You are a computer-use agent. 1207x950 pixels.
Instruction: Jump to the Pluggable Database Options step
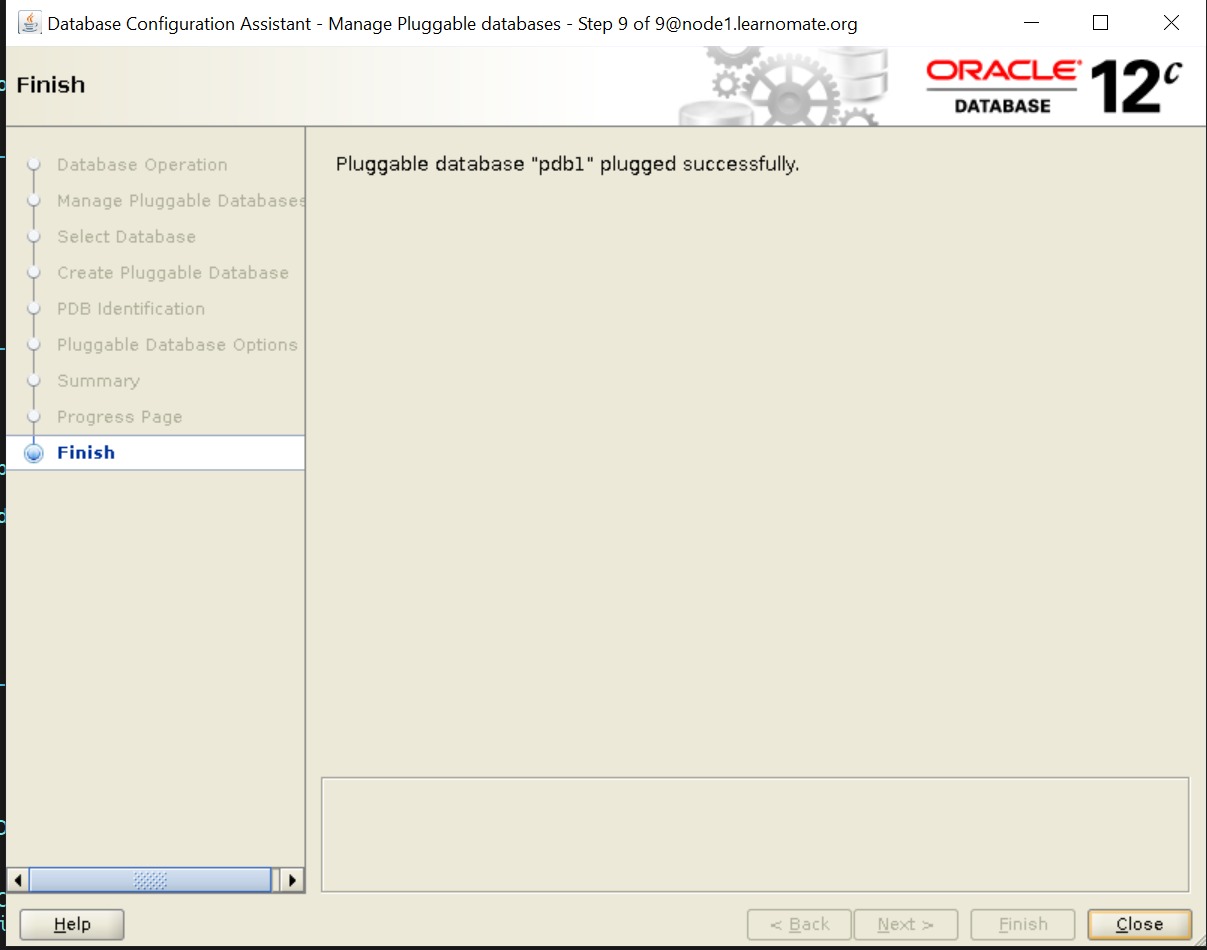(177, 345)
